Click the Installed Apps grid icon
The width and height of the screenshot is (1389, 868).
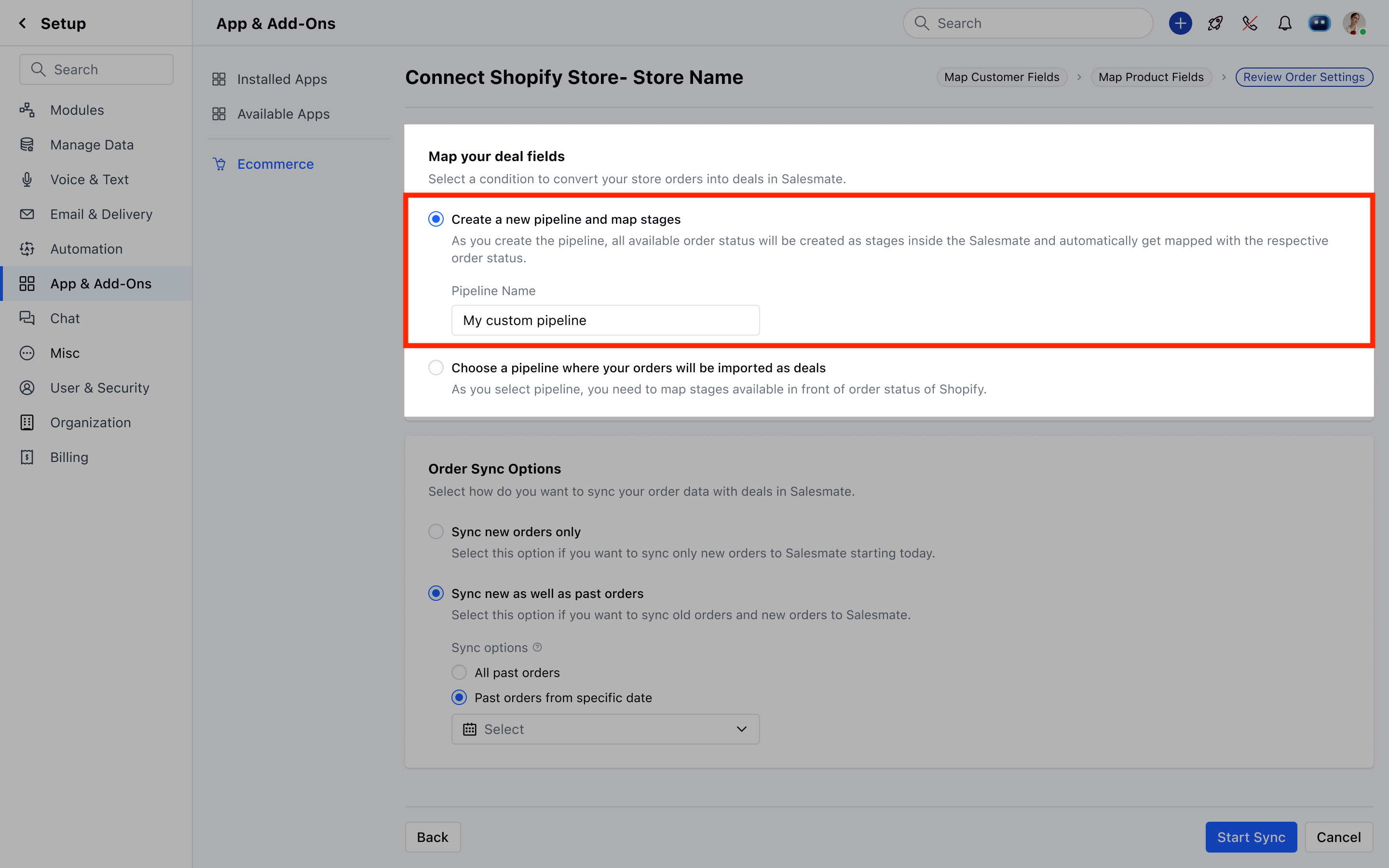coord(218,79)
